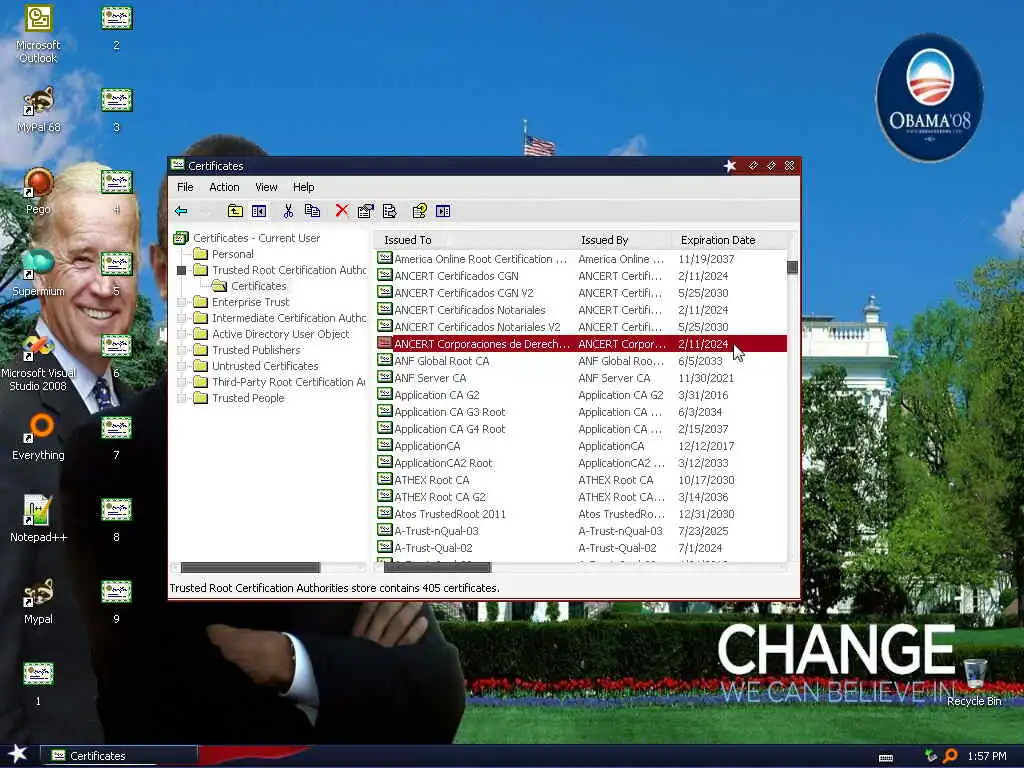1024x768 pixels.
Task: Expand the Untrusted Certificates tree node
Action: tap(182, 366)
